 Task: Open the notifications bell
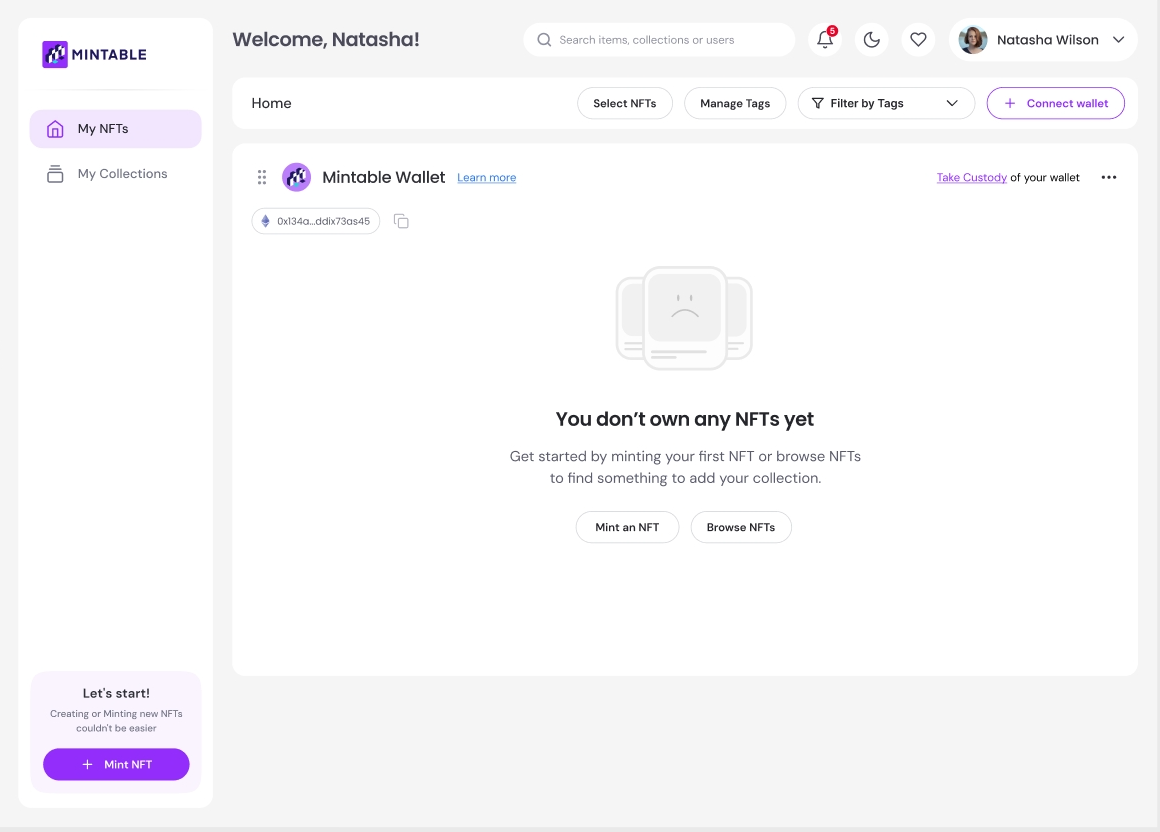(x=825, y=40)
